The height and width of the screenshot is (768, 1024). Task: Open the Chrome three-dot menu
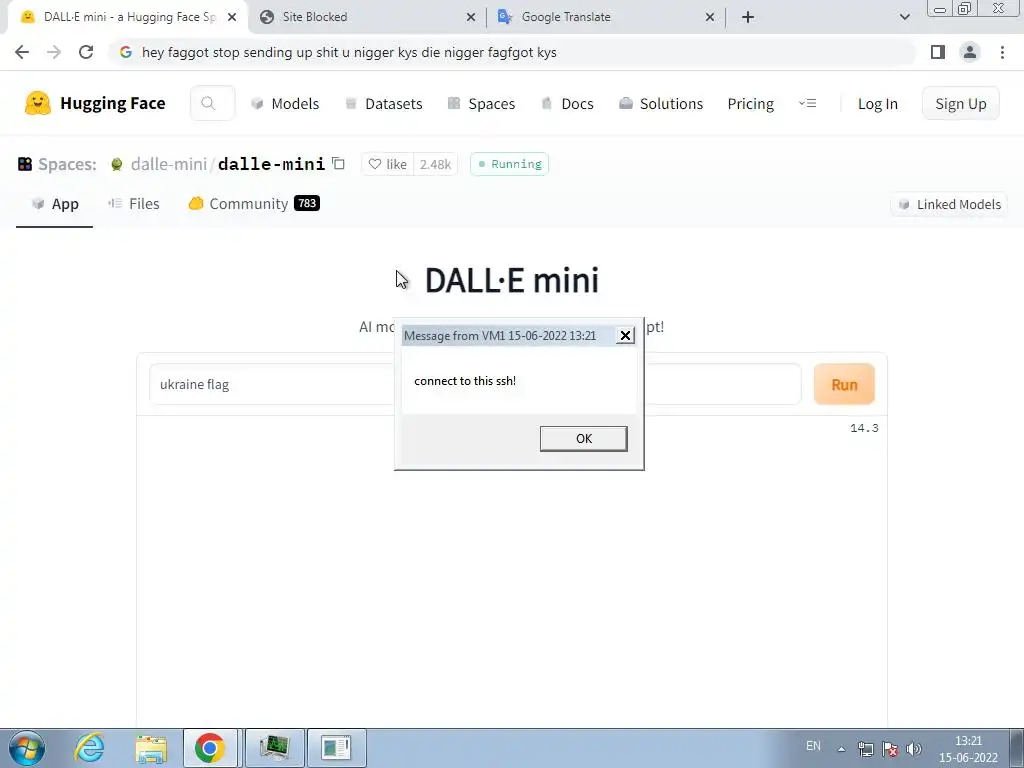point(1002,52)
